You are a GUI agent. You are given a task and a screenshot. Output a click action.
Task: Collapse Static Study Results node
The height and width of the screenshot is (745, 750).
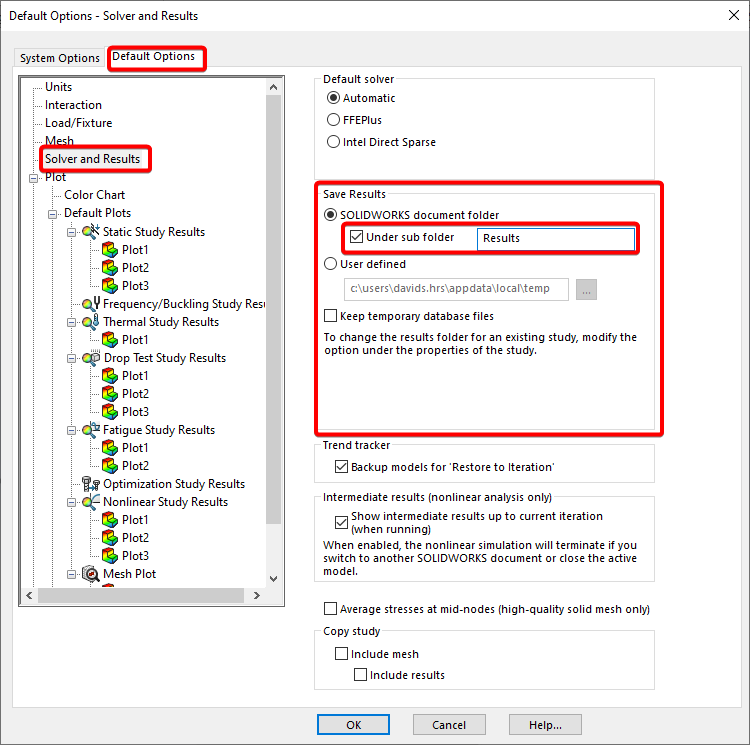71,232
